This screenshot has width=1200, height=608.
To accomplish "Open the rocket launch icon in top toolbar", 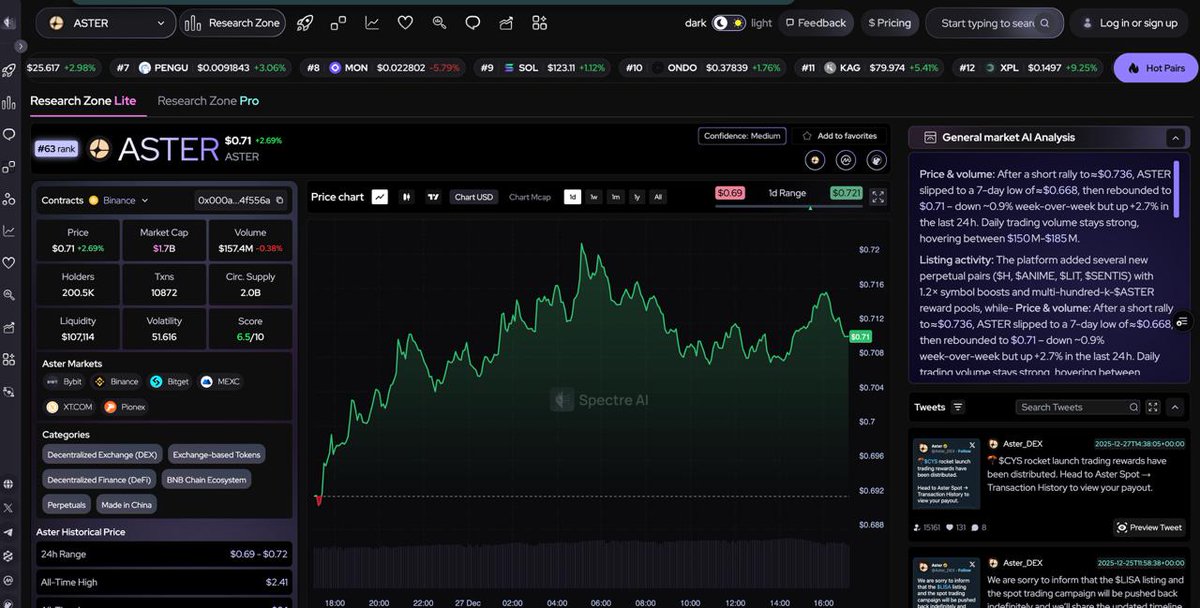I will pos(305,22).
